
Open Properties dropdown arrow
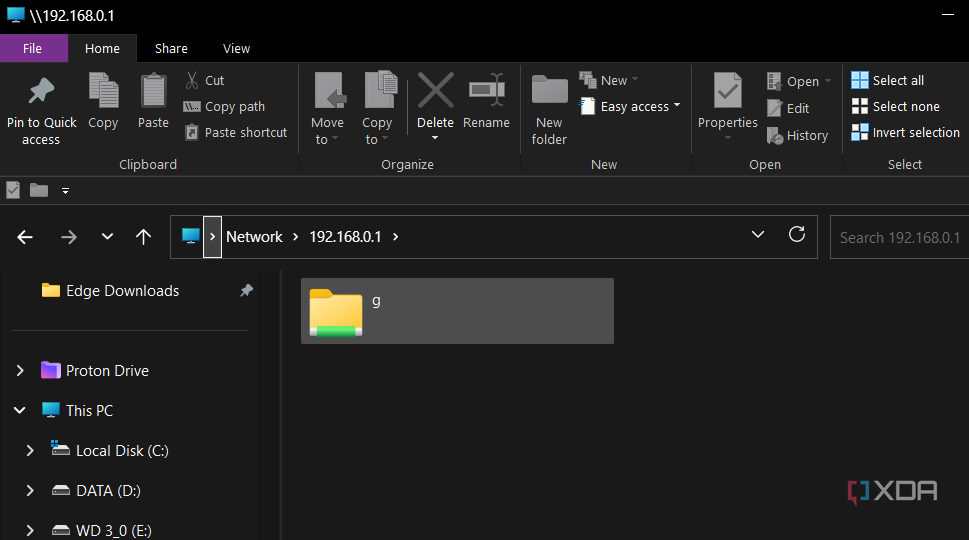(727, 138)
